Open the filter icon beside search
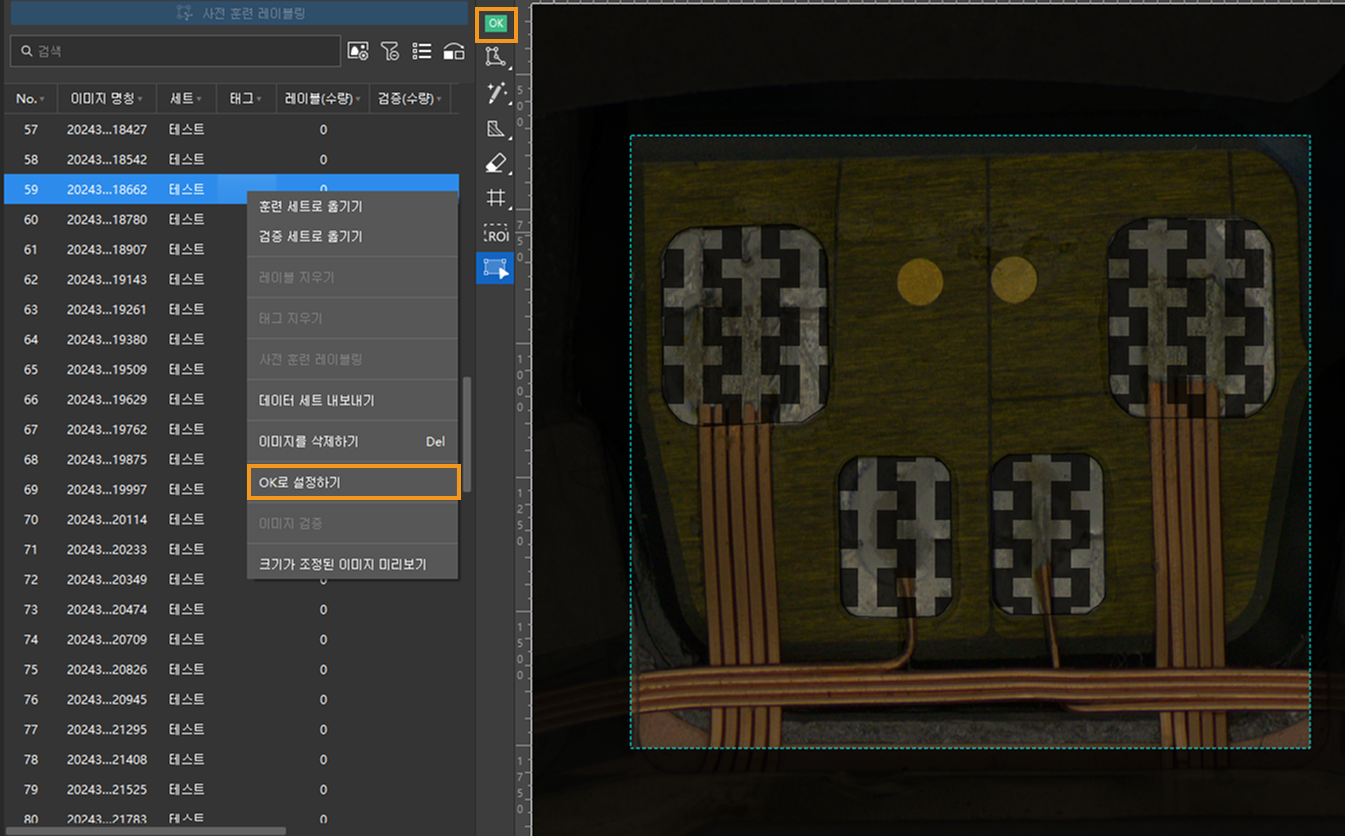The width and height of the screenshot is (1345, 836). click(x=390, y=51)
